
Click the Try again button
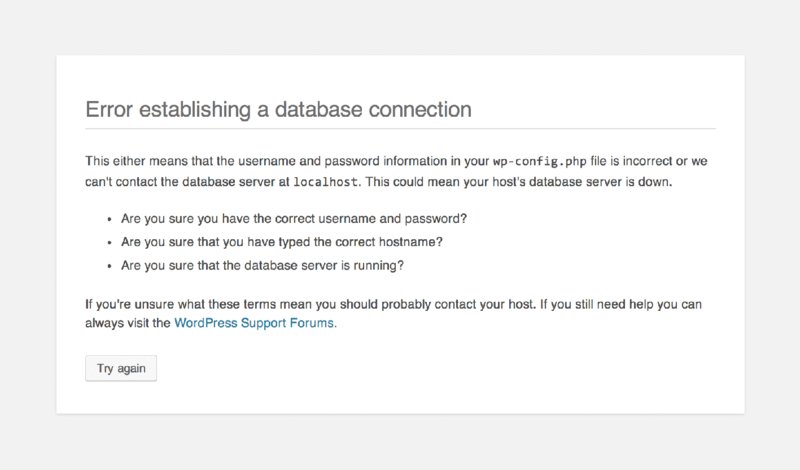(121, 368)
